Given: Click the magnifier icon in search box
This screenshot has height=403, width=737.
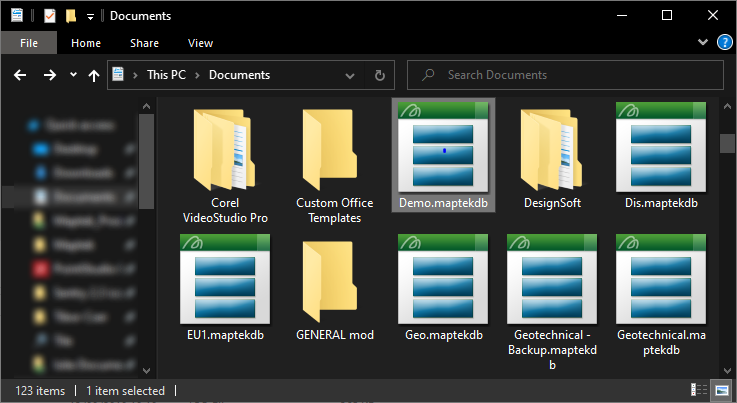Looking at the screenshot, I should 428,75.
